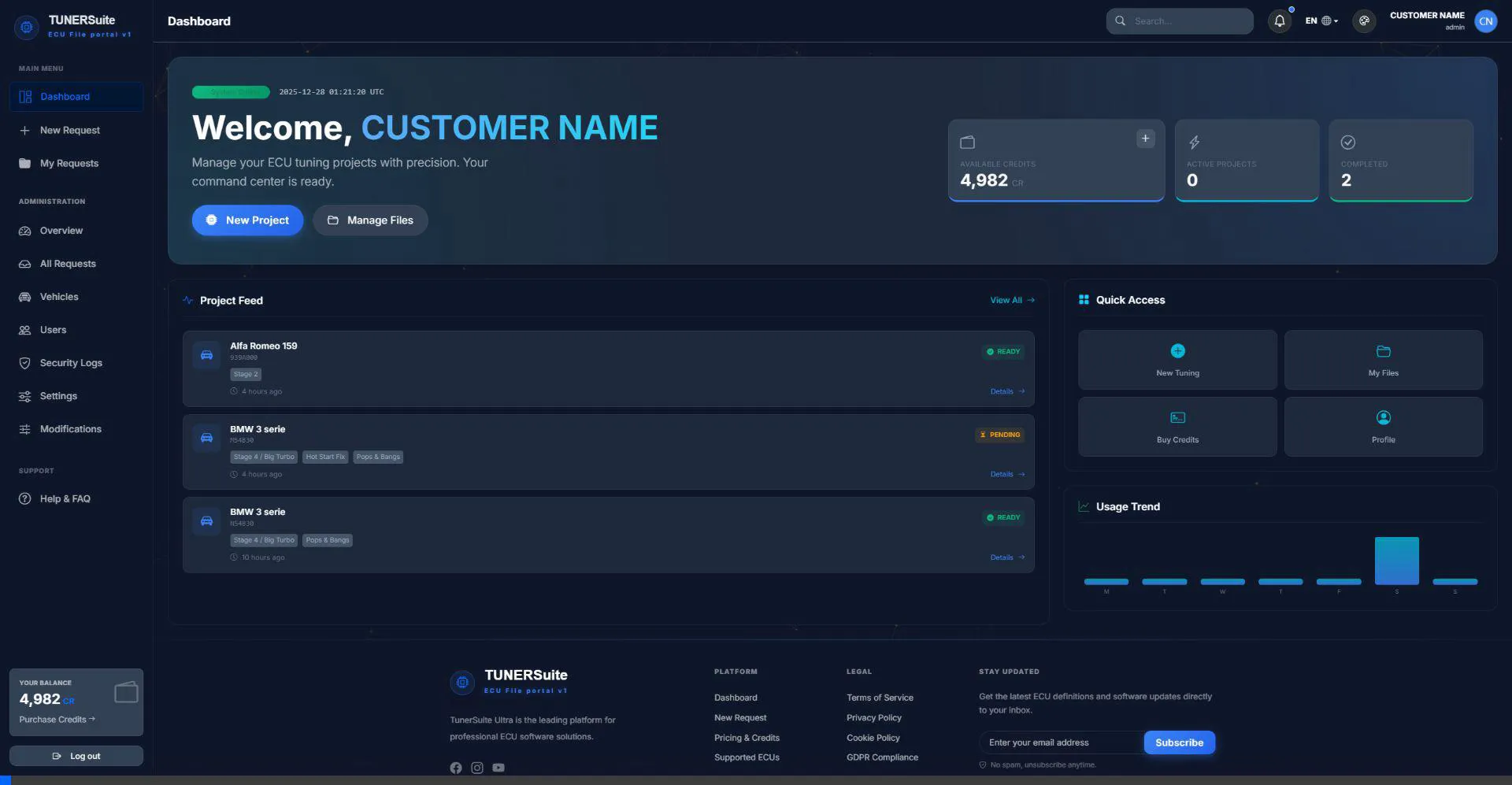Open the Instagram icon in footer
Image resolution: width=1512 pixels, height=785 pixels.
[477, 768]
